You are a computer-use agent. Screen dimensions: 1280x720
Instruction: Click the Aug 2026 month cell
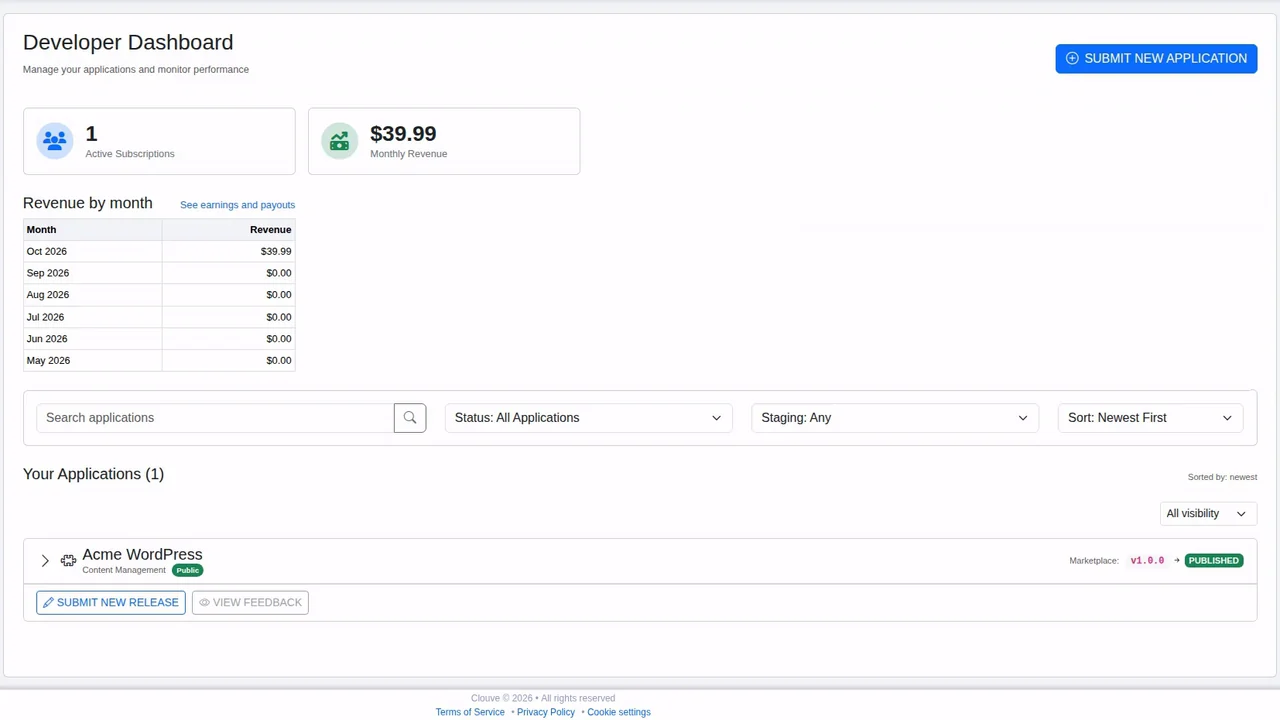click(92, 295)
